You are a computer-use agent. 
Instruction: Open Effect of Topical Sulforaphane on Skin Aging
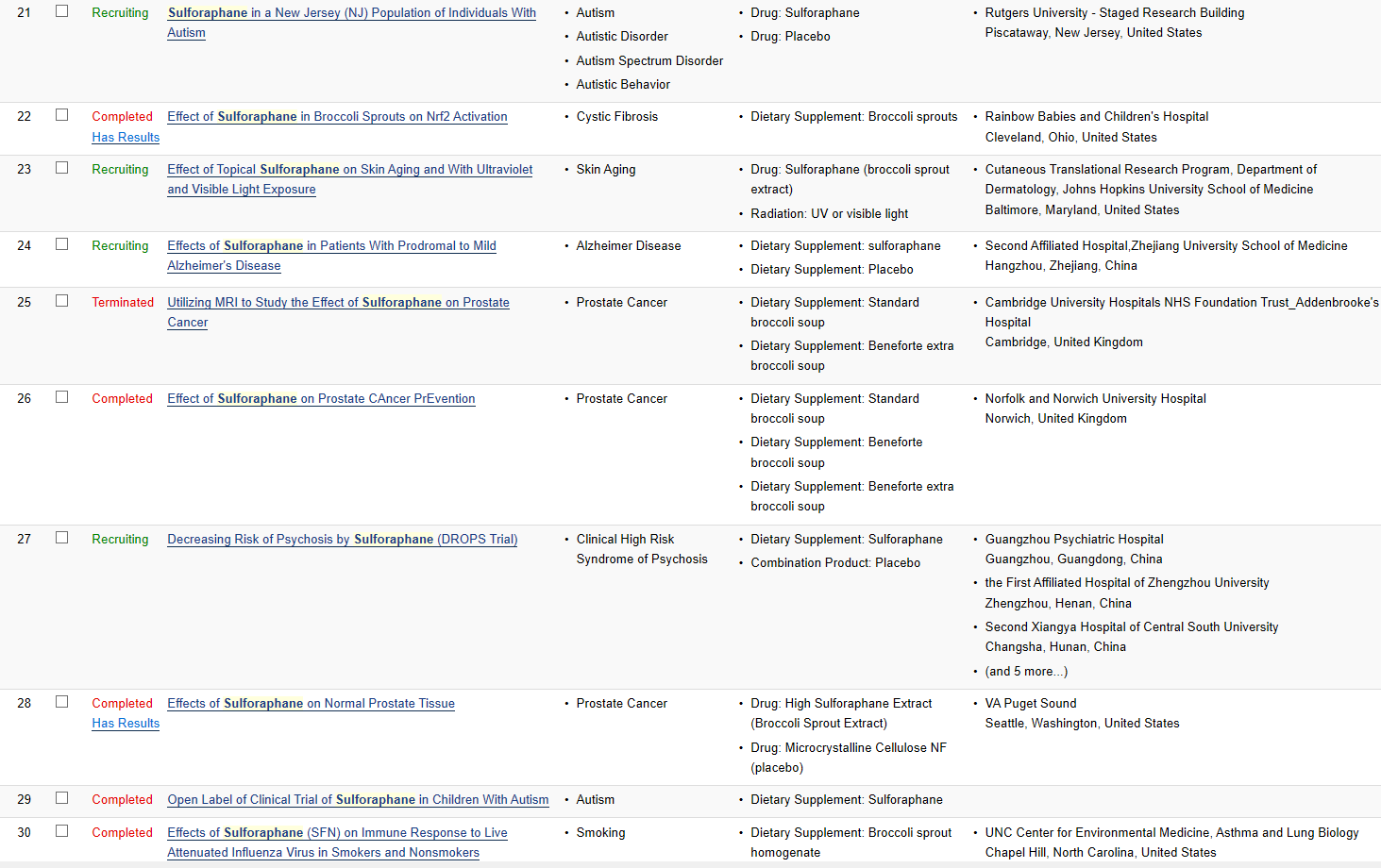click(x=349, y=170)
